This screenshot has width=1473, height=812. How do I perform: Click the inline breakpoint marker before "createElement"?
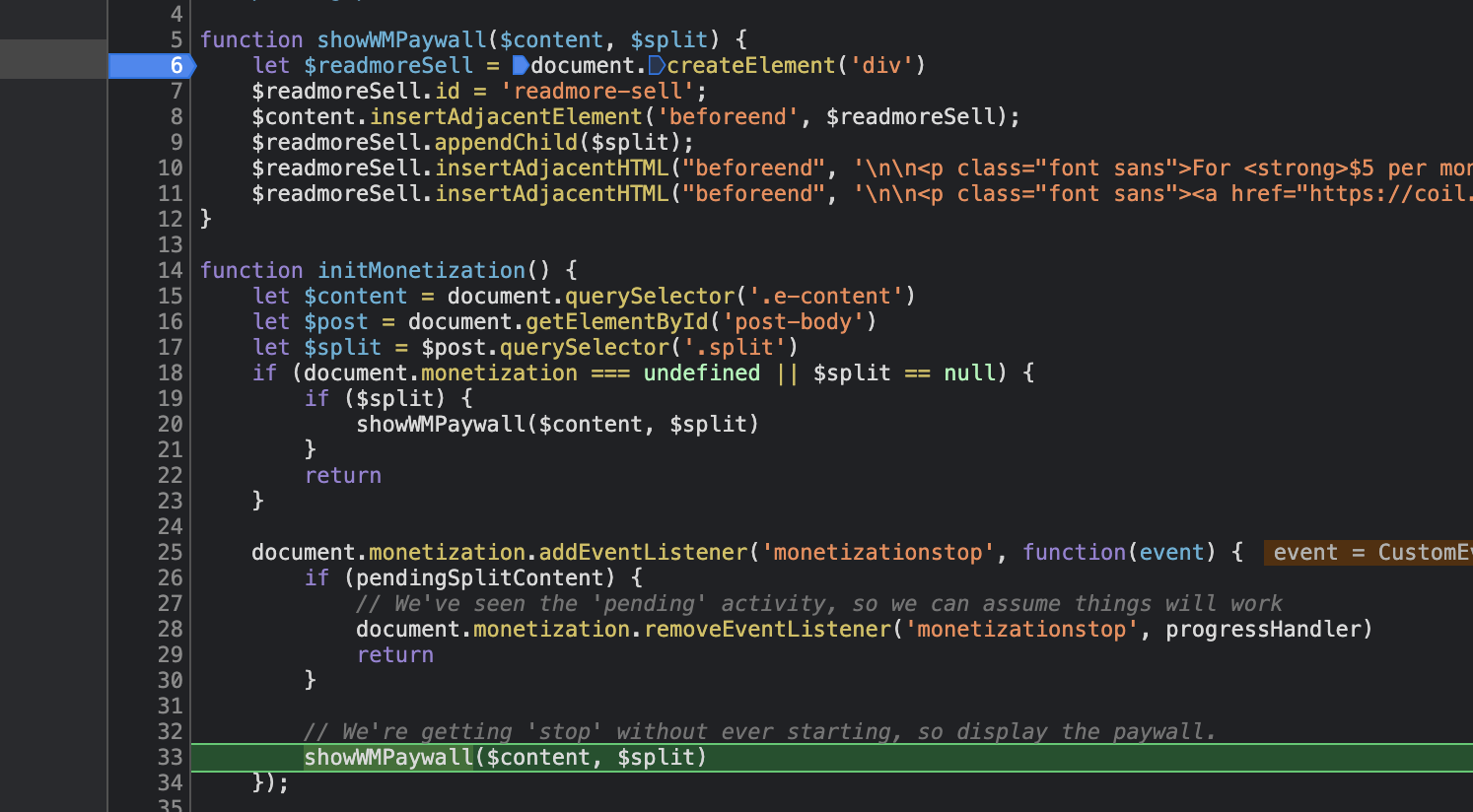[x=655, y=65]
